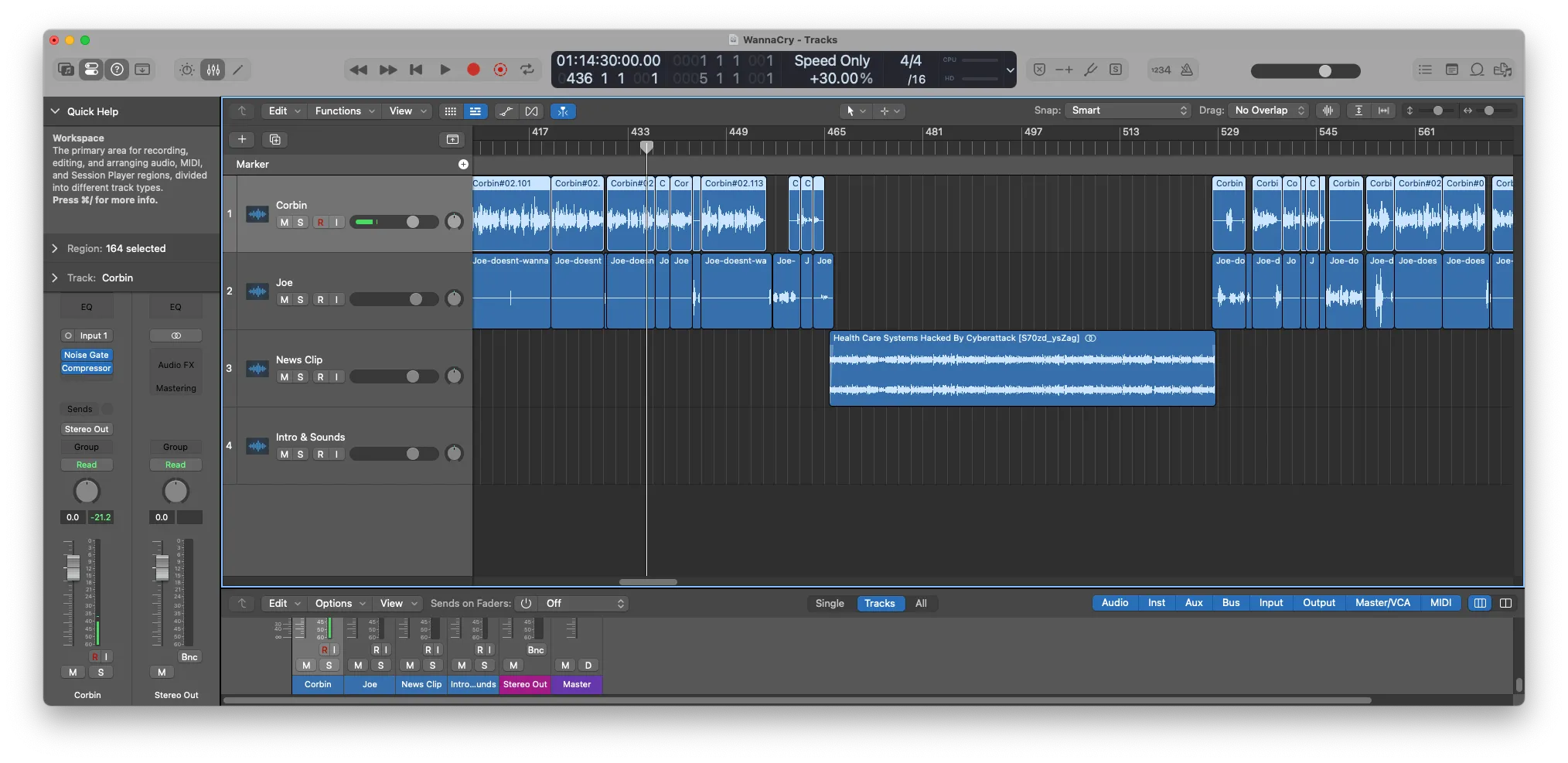Open the View menu in Tracks area
Screen dimensions: 1568x763
tap(407, 111)
